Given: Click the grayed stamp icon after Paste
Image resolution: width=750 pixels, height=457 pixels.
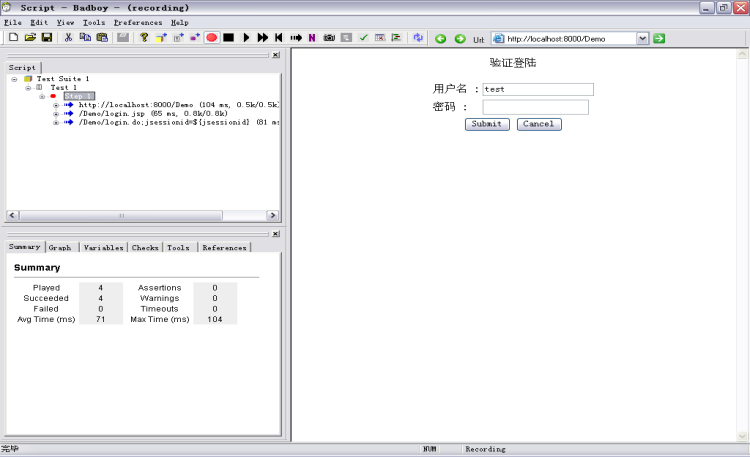Looking at the screenshot, I should (123, 37).
